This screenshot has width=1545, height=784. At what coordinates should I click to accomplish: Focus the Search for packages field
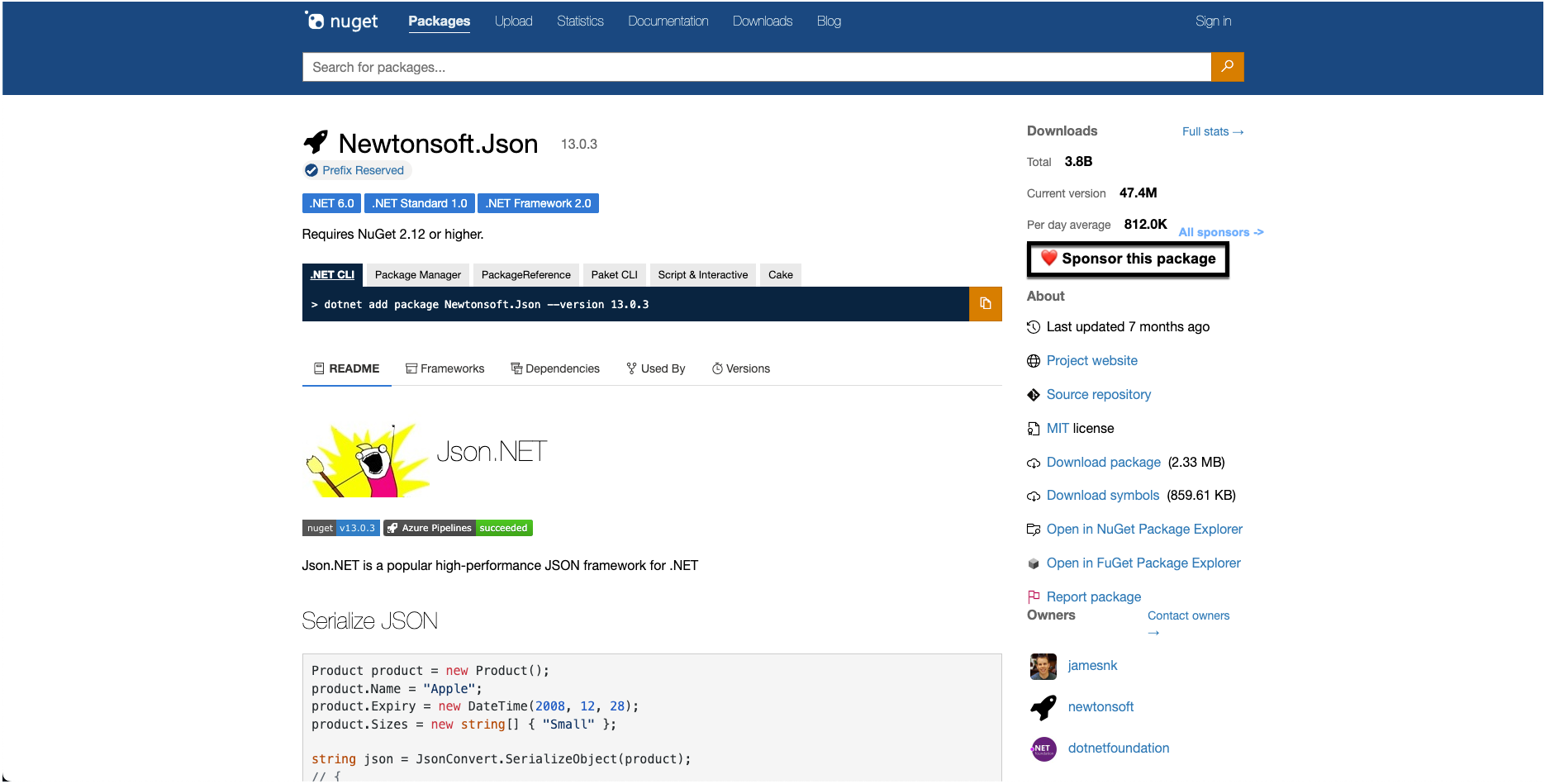[757, 67]
